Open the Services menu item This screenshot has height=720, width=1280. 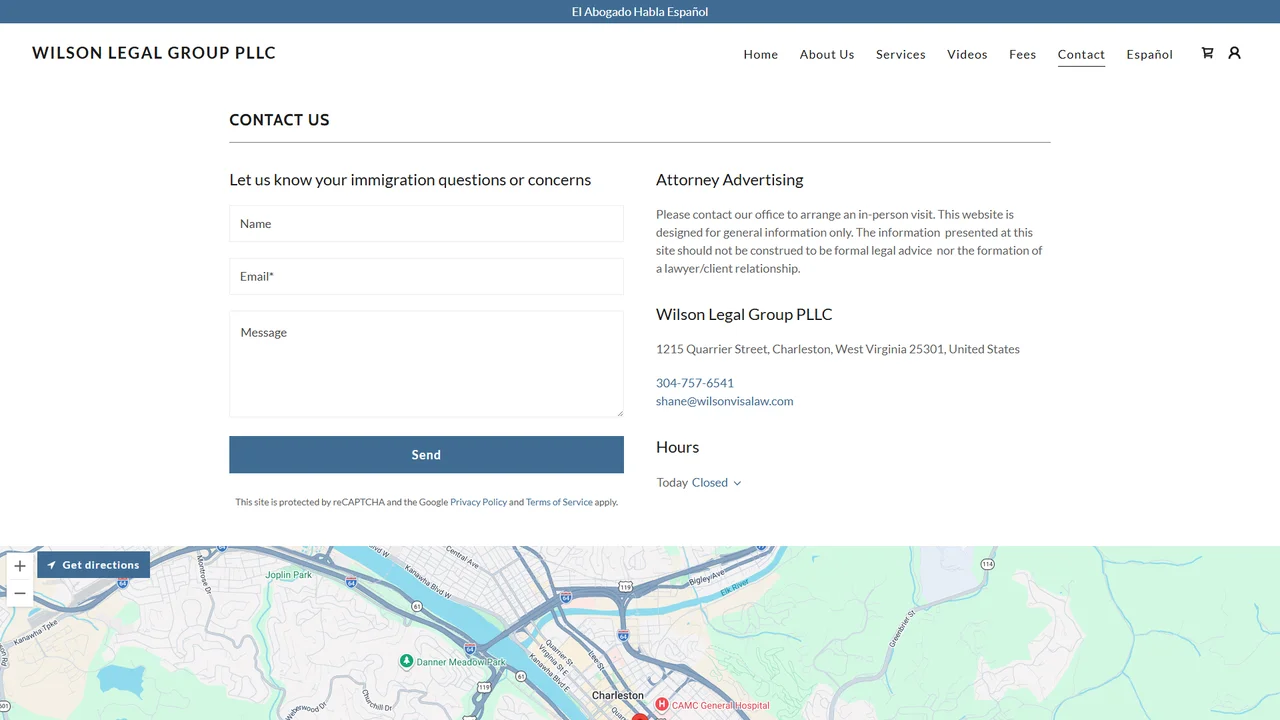point(901,54)
